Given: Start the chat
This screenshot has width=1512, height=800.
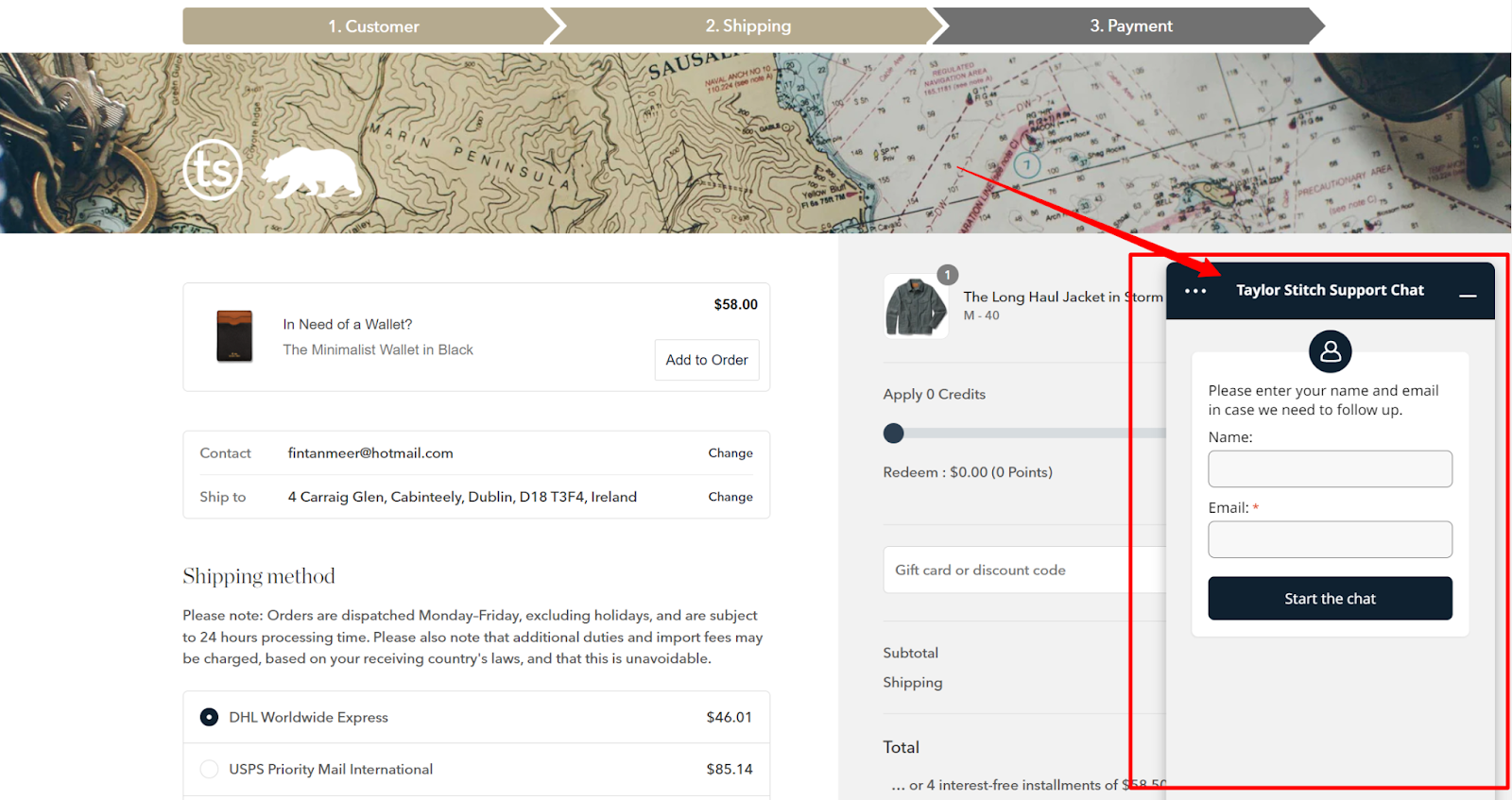Looking at the screenshot, I should tap(1330, 599).
